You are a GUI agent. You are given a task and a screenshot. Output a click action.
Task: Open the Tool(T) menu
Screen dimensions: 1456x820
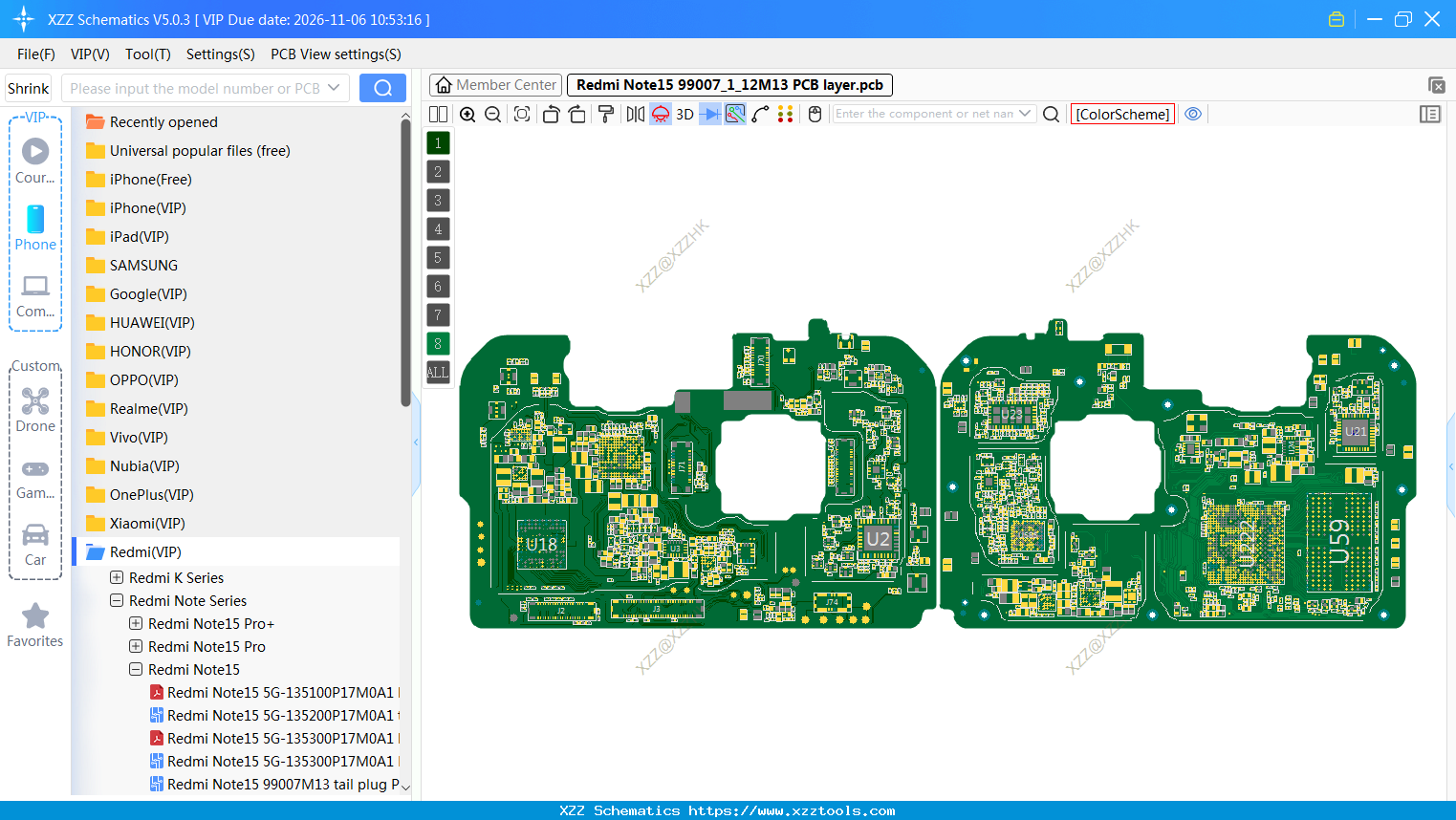(x=147, y=54)
